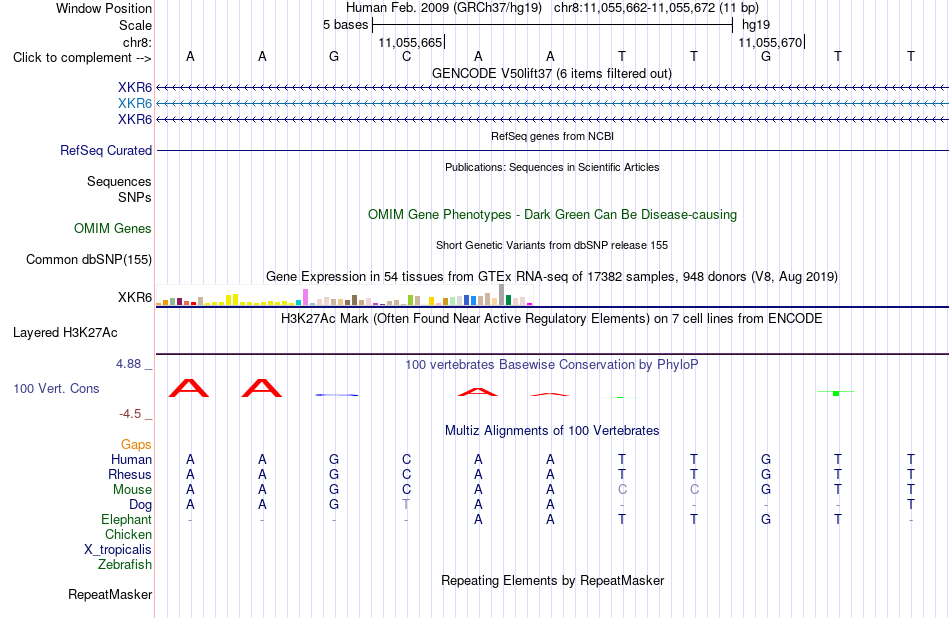Open the 'OMIM Genes' track label
This screenshot has height=618, width=950.
pos(112,228)
